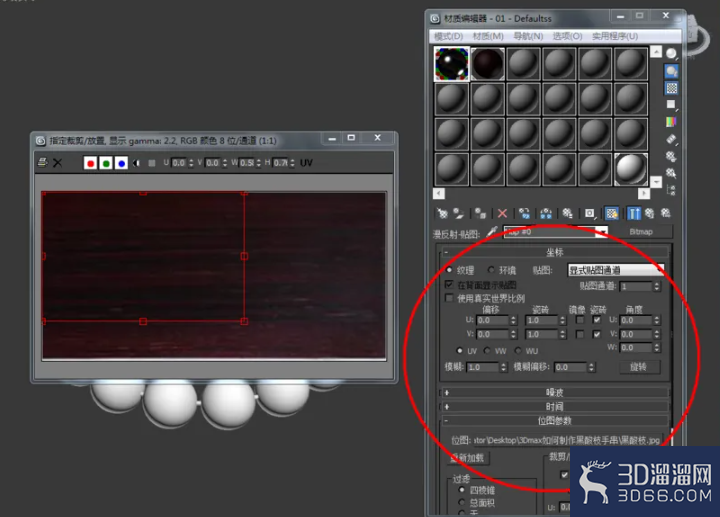Viewport: 720px width, 517px height.
Task: Click the black X icon in crop window toolbar
Action: [x=57, y=163]
